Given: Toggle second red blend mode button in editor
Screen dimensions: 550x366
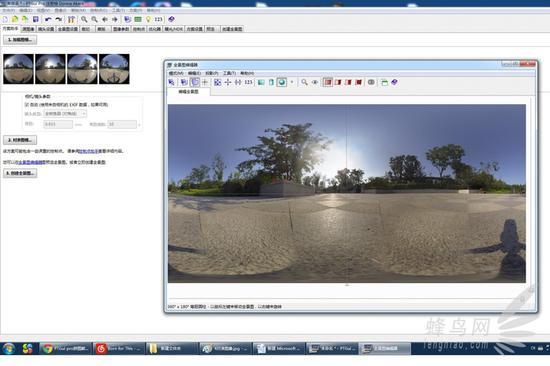Looking at the screenshot, I should coord(338,82).
